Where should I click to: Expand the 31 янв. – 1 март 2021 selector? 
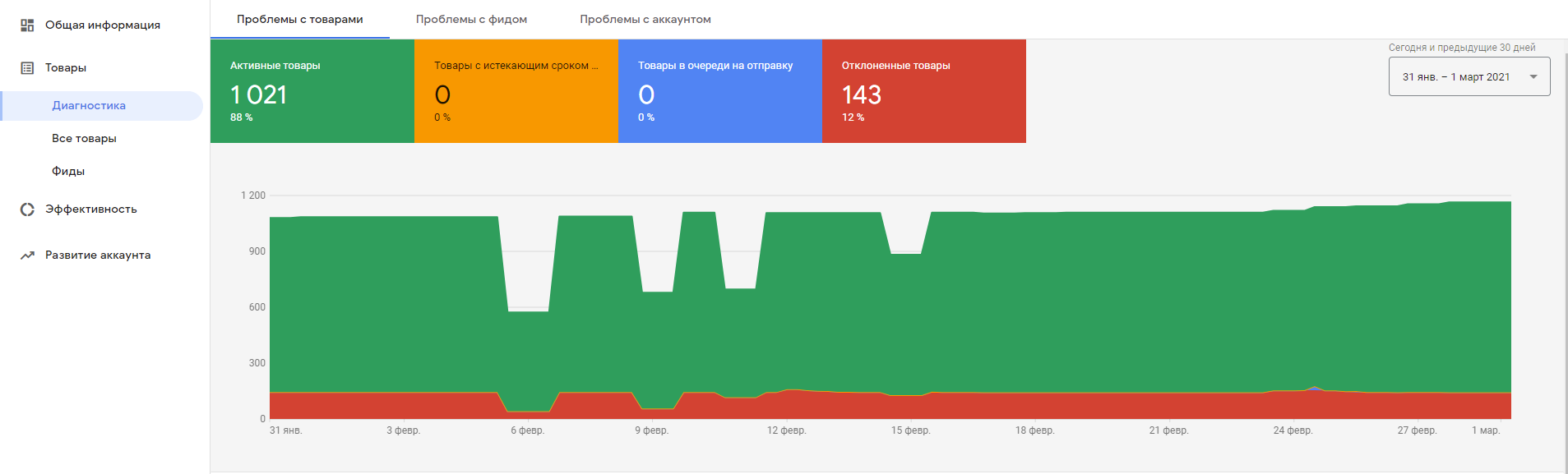(x=1456, y=77)
